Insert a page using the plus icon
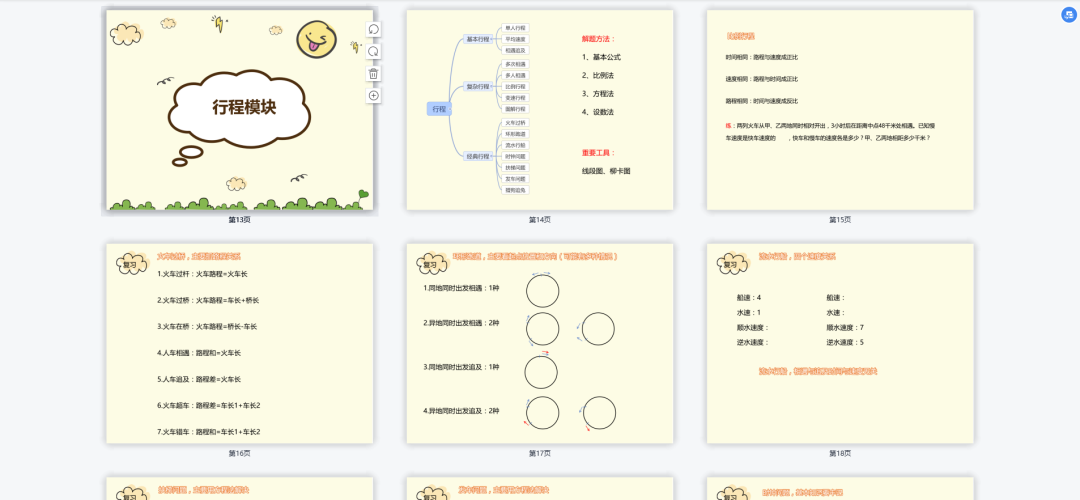The height and width of the screenshot is (500, 1080). (373, 96)
